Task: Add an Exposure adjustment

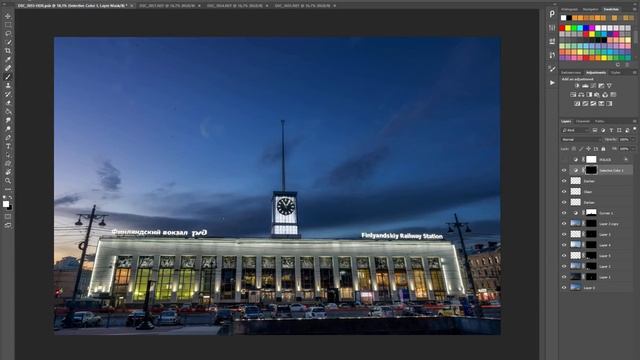Action: tap(601, 86)
